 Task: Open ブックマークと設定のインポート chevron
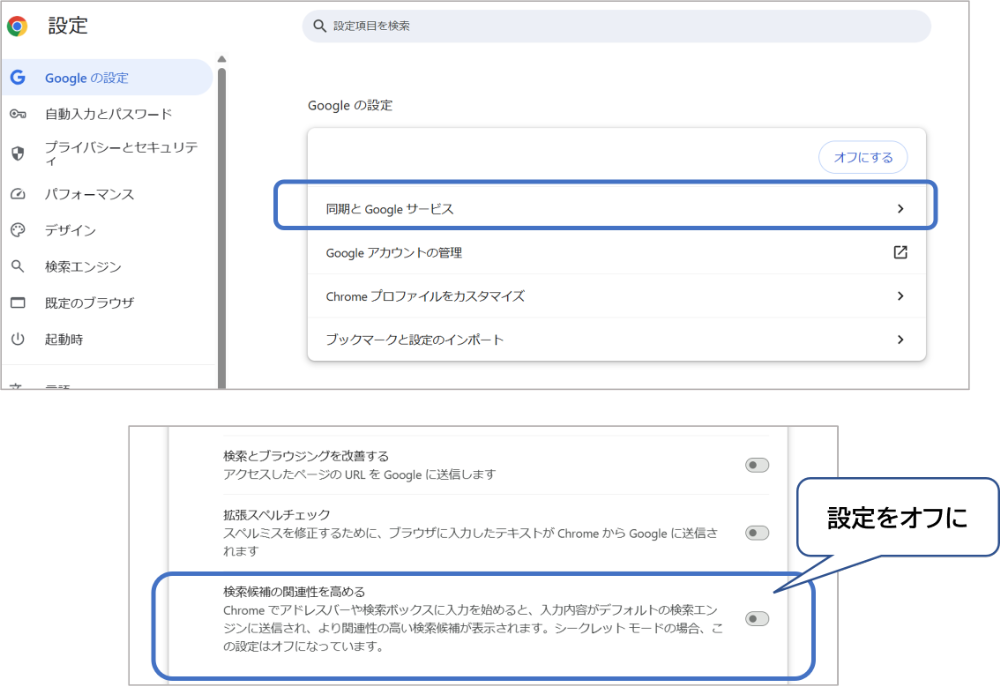900,339
